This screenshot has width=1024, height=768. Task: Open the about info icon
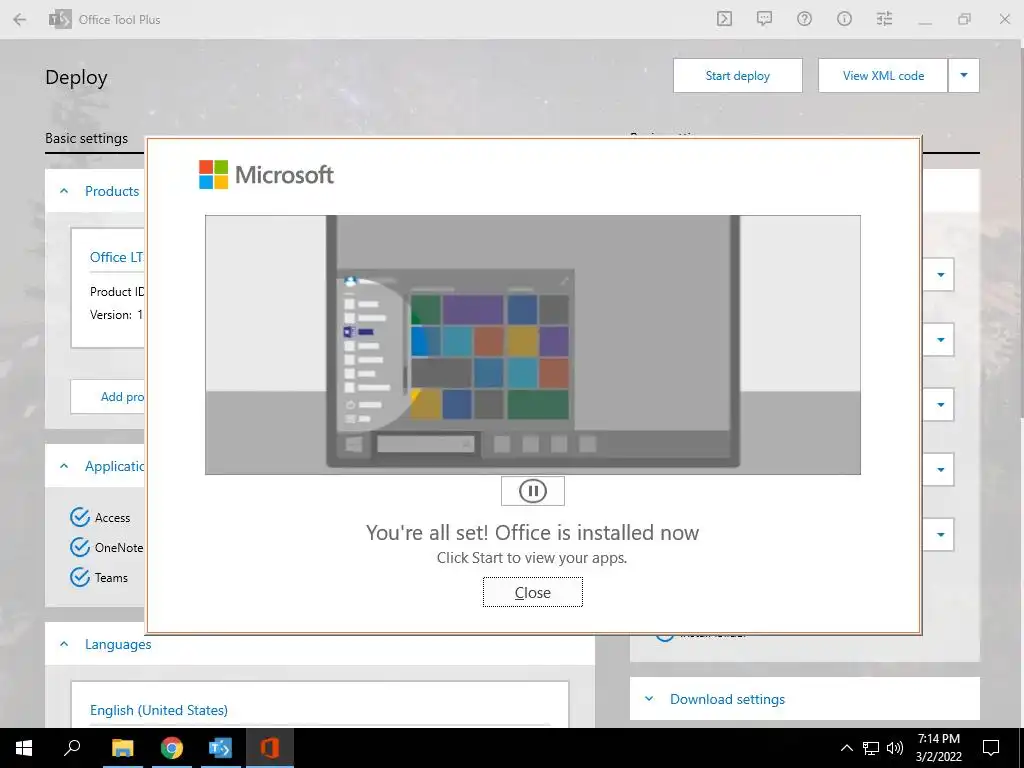coord(844,19)
